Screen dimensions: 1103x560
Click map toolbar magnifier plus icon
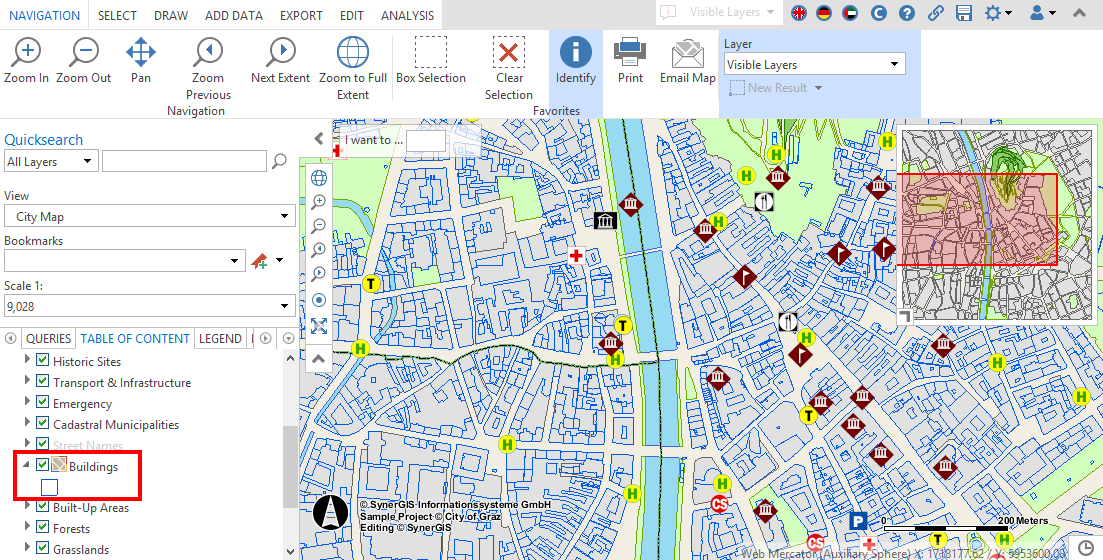pos(319,202)
